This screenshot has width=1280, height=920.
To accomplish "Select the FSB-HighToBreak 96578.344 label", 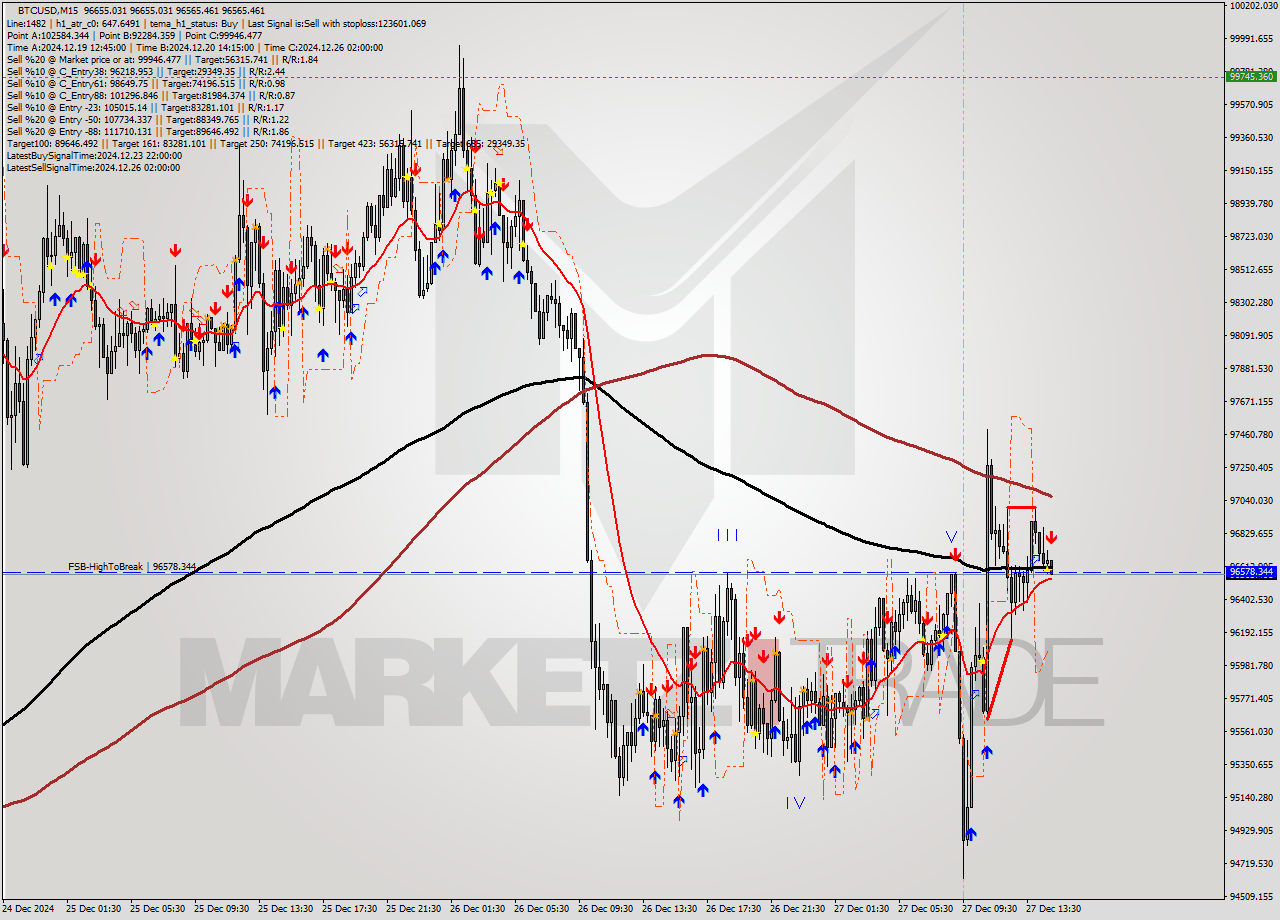I will (x=132, y=566).
